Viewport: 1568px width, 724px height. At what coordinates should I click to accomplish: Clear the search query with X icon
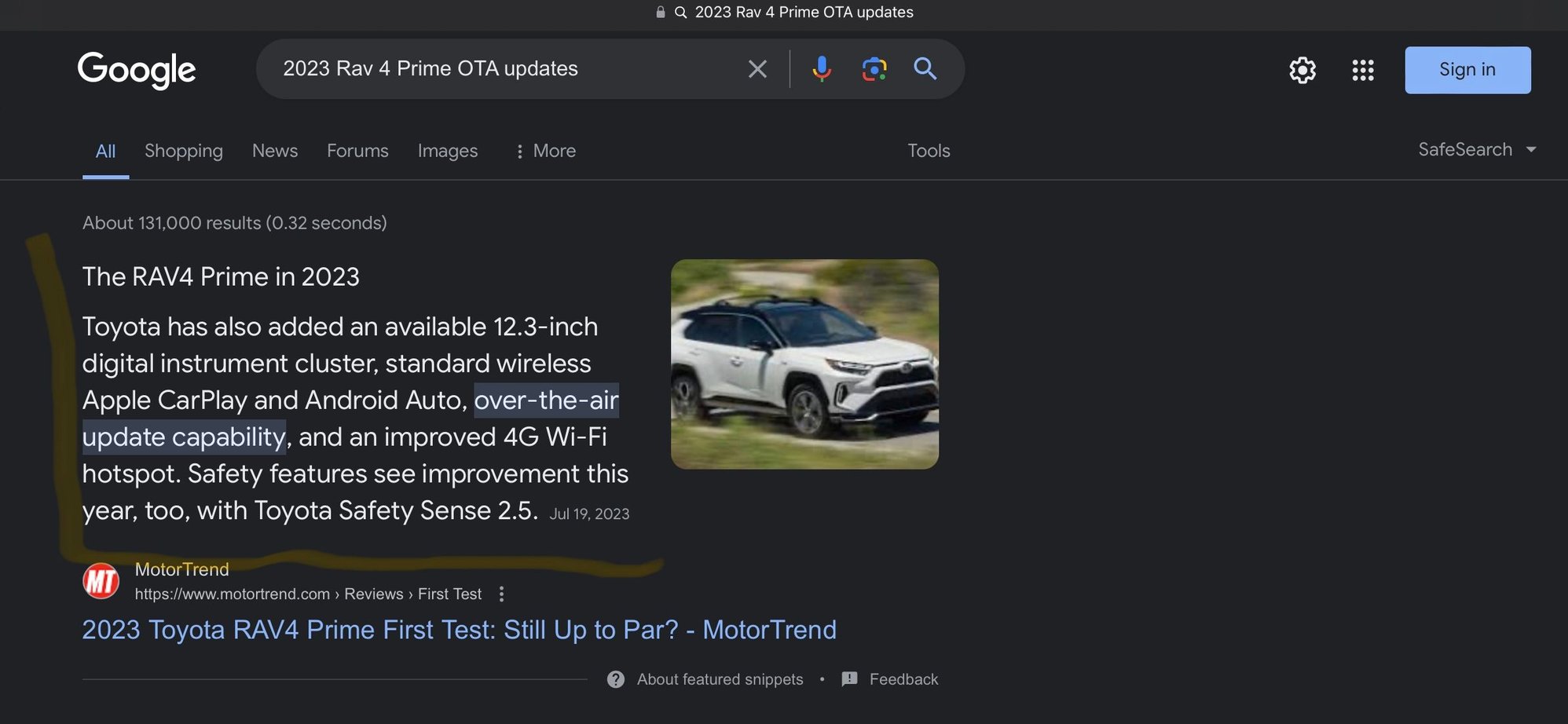point(757,69)
